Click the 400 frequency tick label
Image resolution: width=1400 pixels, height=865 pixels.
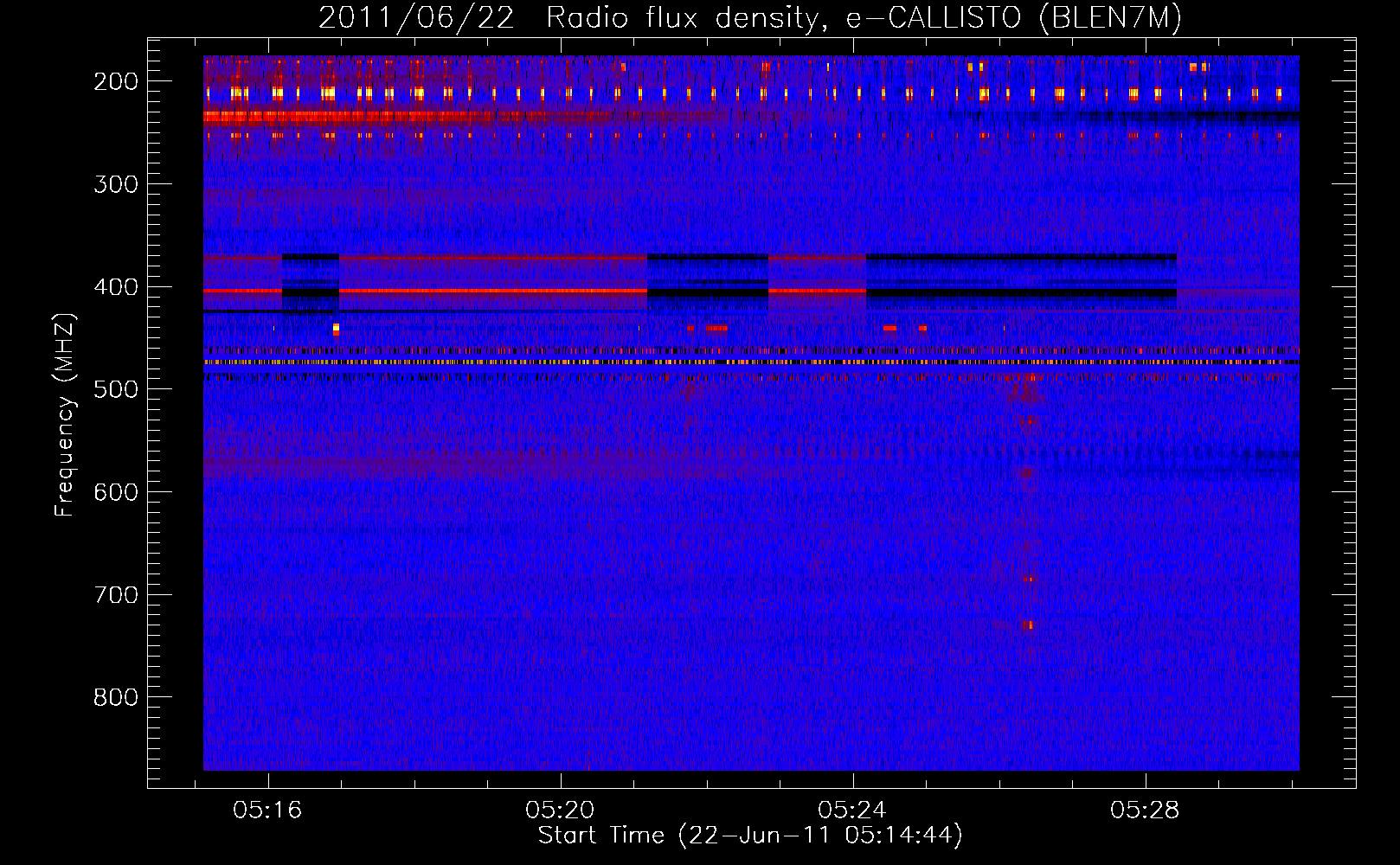point(116,287)
